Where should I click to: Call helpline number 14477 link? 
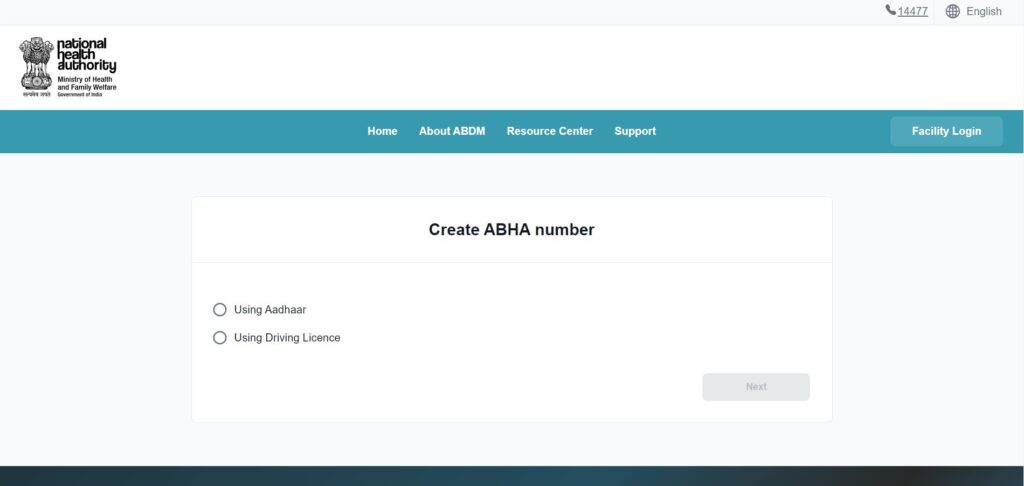(x=912, y=11)
